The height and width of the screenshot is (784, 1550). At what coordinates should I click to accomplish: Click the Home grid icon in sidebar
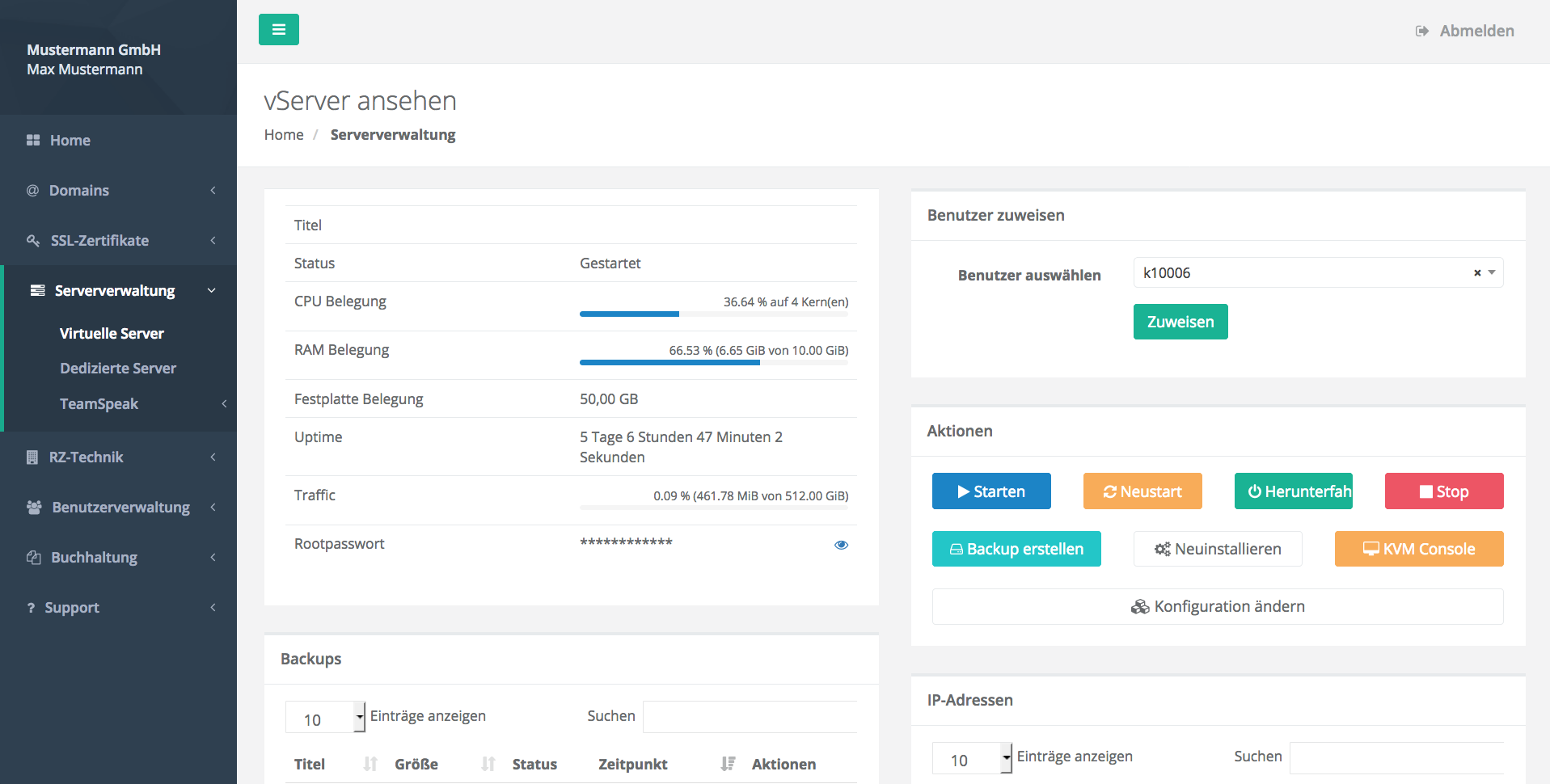[33, 140]
